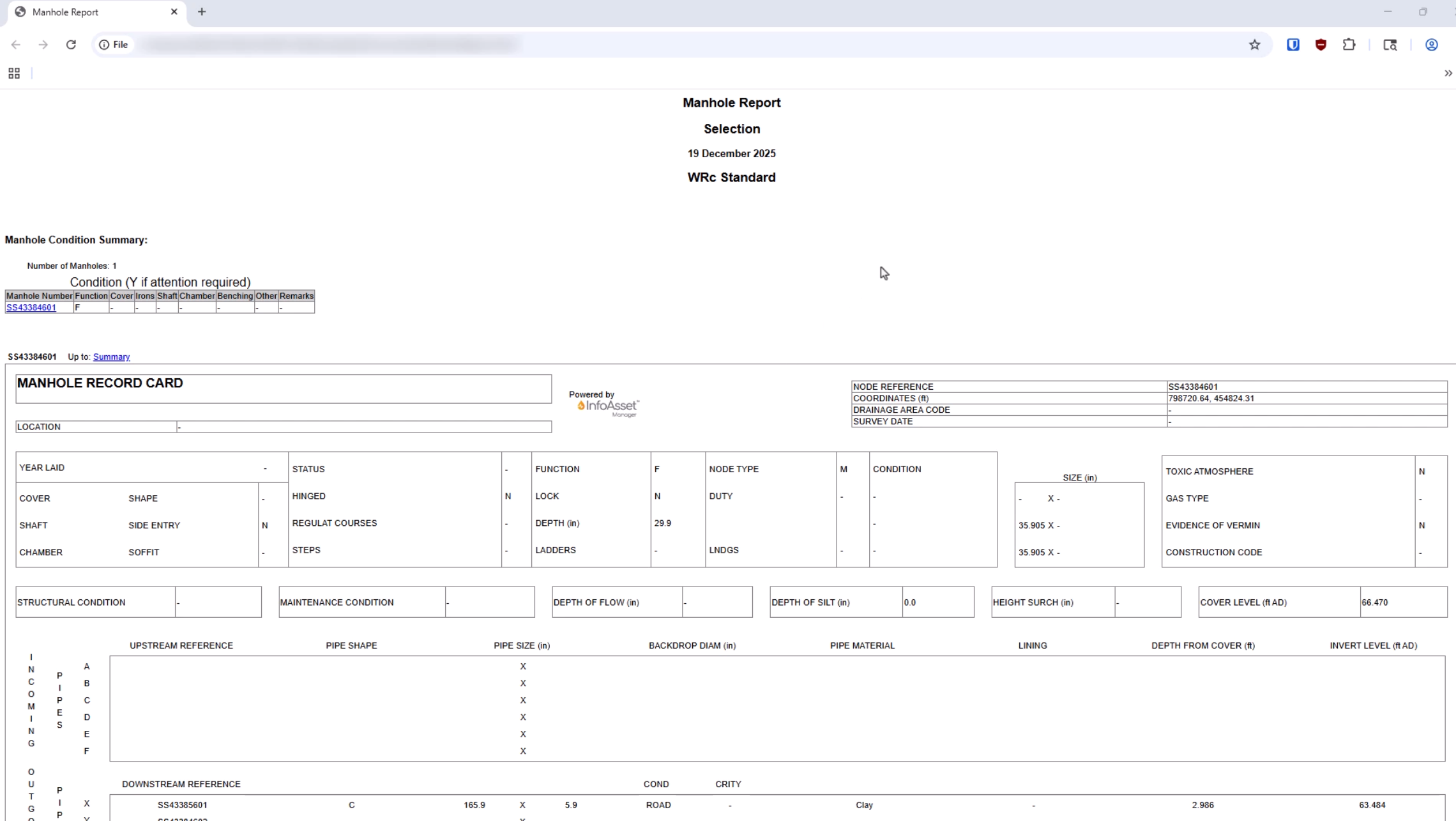The width and height of the screenshot is (1456, 821).
Task: Open the Summary link
Action: point(110,357)
